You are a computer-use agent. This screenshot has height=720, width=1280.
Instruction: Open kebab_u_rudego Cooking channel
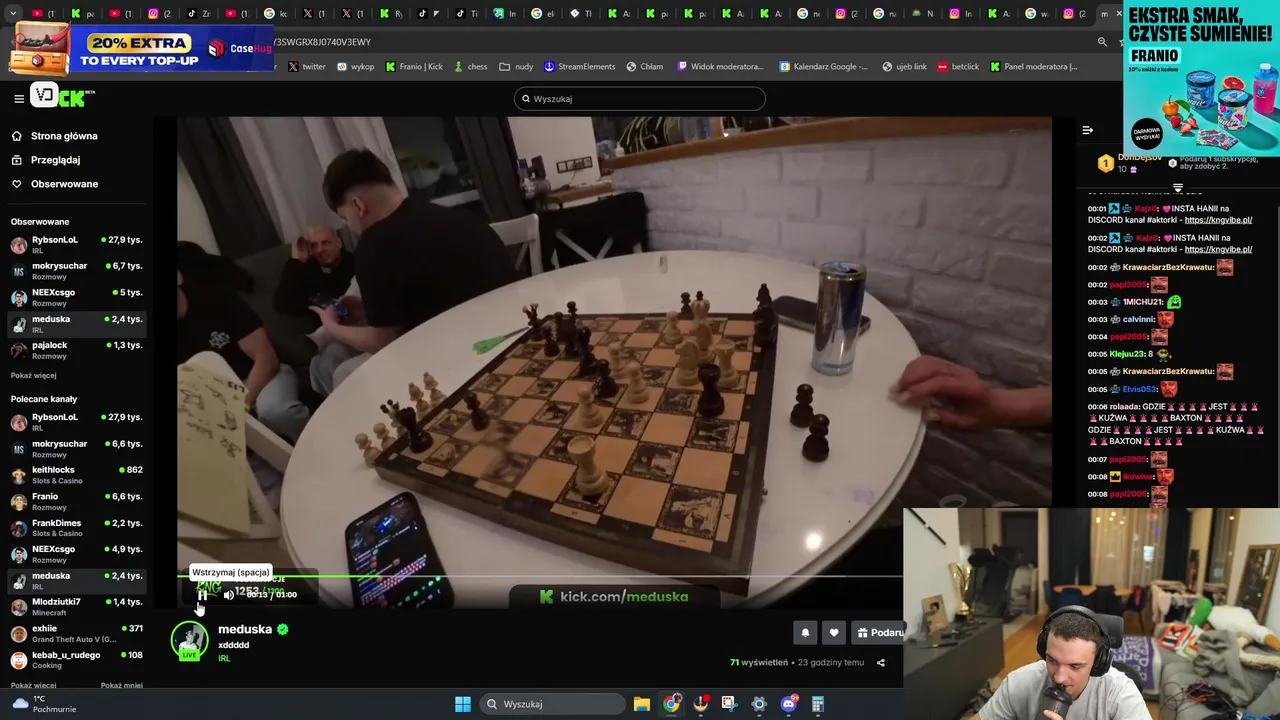click(76, 660)
